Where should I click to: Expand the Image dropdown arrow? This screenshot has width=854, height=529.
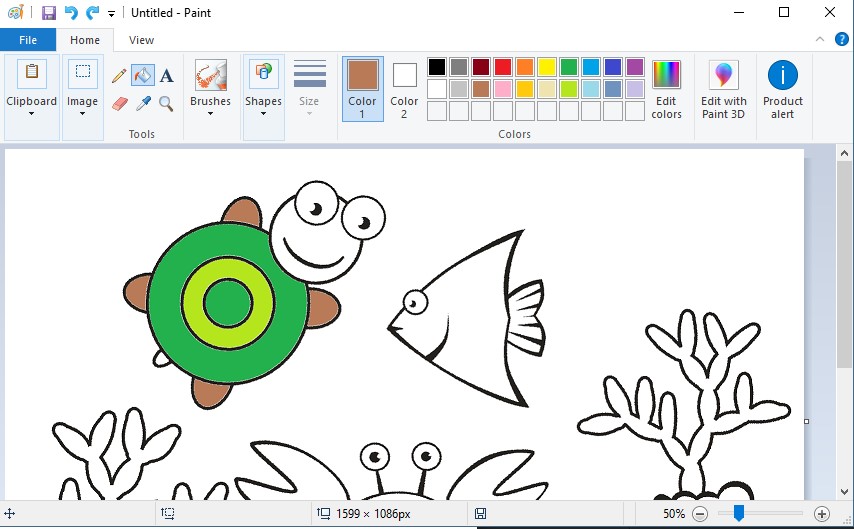coord(83,114)
